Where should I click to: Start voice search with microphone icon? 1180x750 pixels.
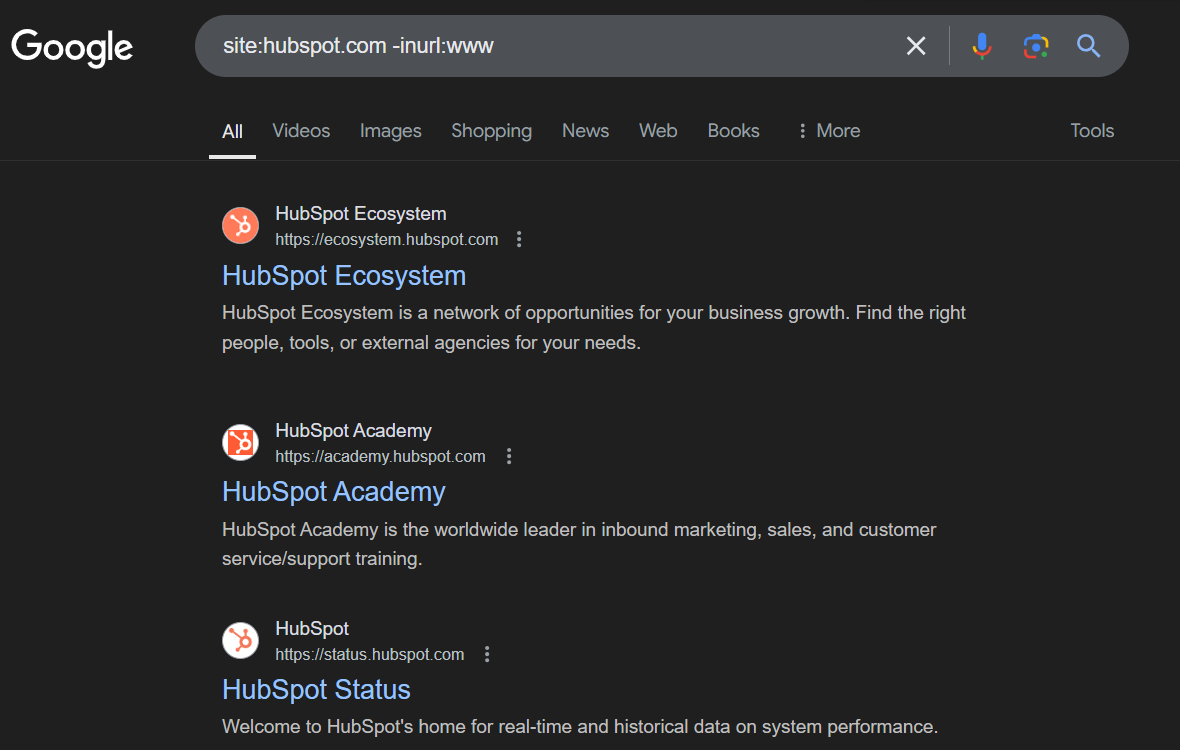[x=981, y=46]
